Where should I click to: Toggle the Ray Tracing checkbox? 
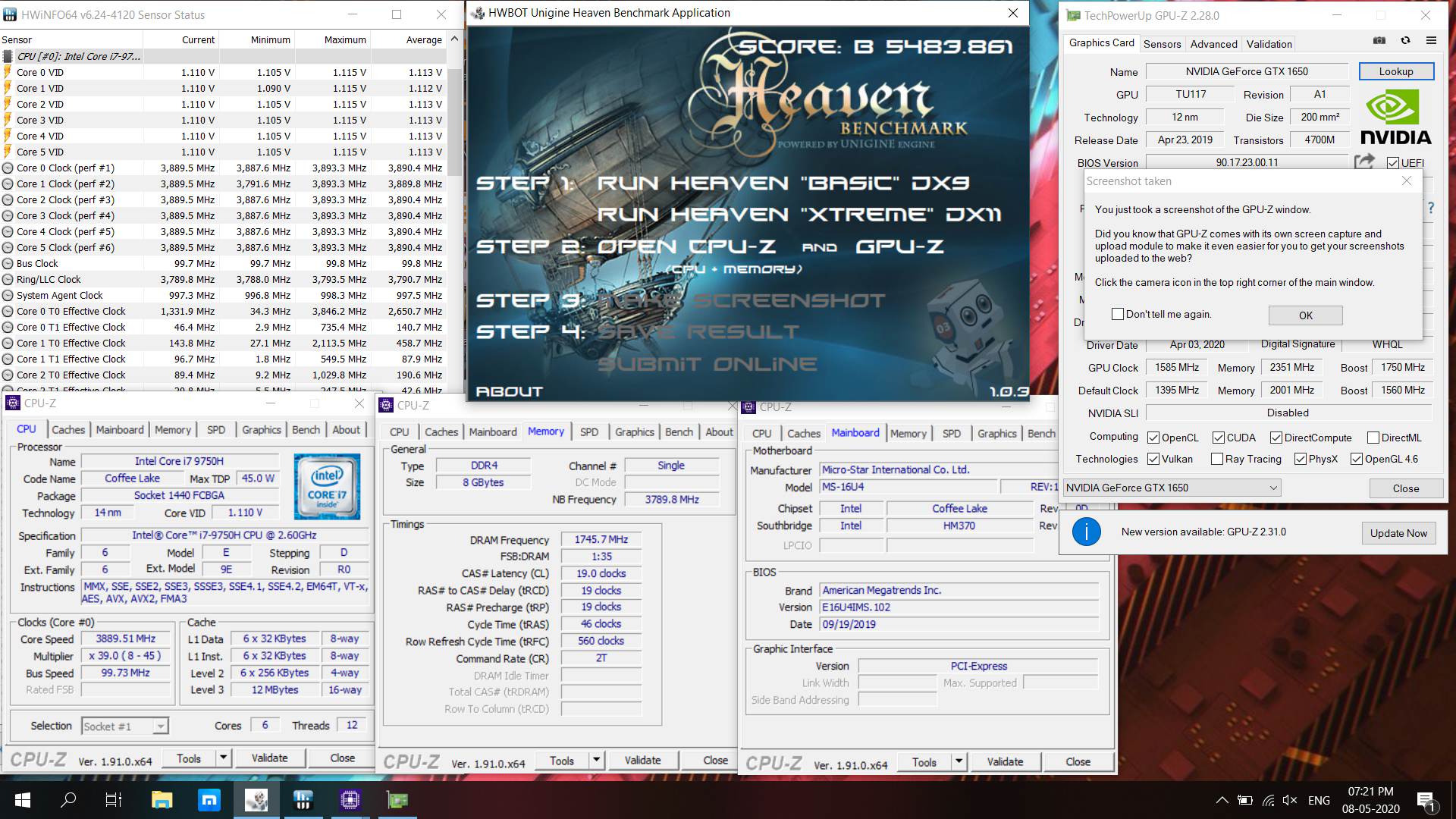1217,459
